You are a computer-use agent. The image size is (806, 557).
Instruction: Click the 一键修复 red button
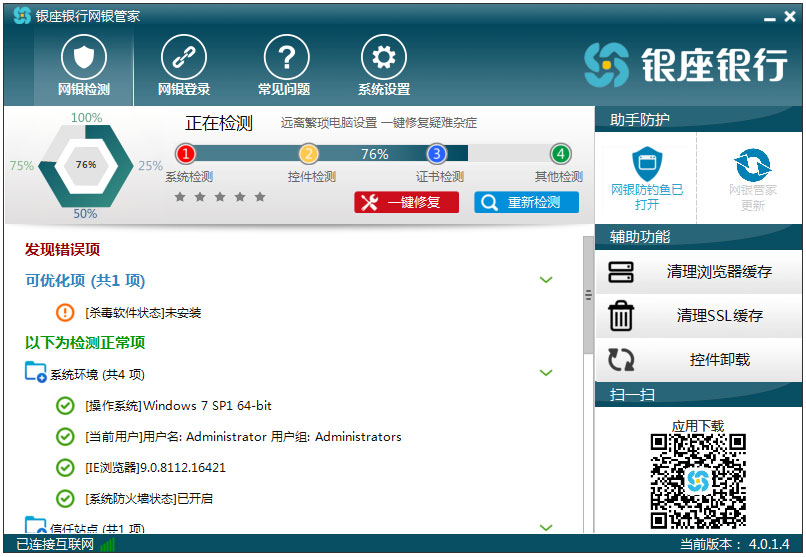point(407,202)
